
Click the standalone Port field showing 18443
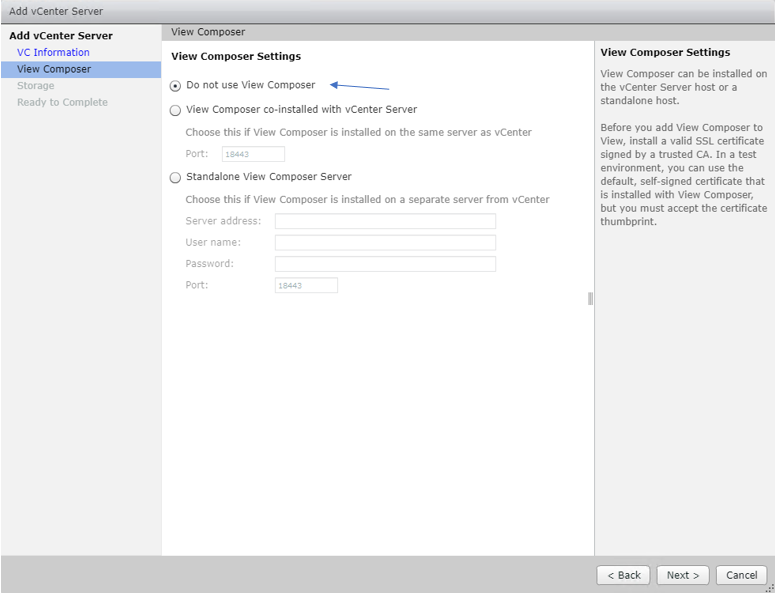click(x=306, y=286)
